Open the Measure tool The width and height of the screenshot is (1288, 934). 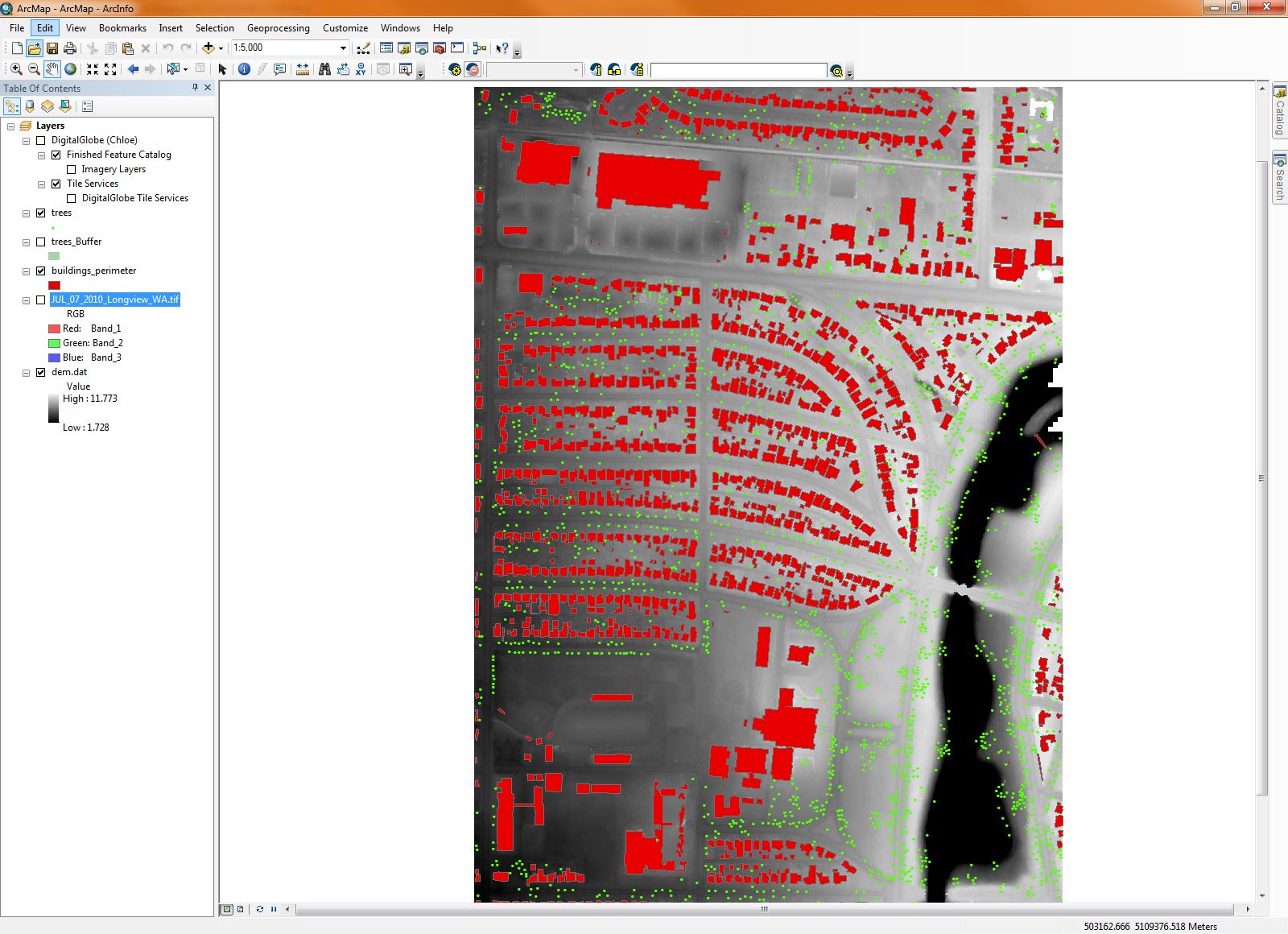(x=301, y=70)
